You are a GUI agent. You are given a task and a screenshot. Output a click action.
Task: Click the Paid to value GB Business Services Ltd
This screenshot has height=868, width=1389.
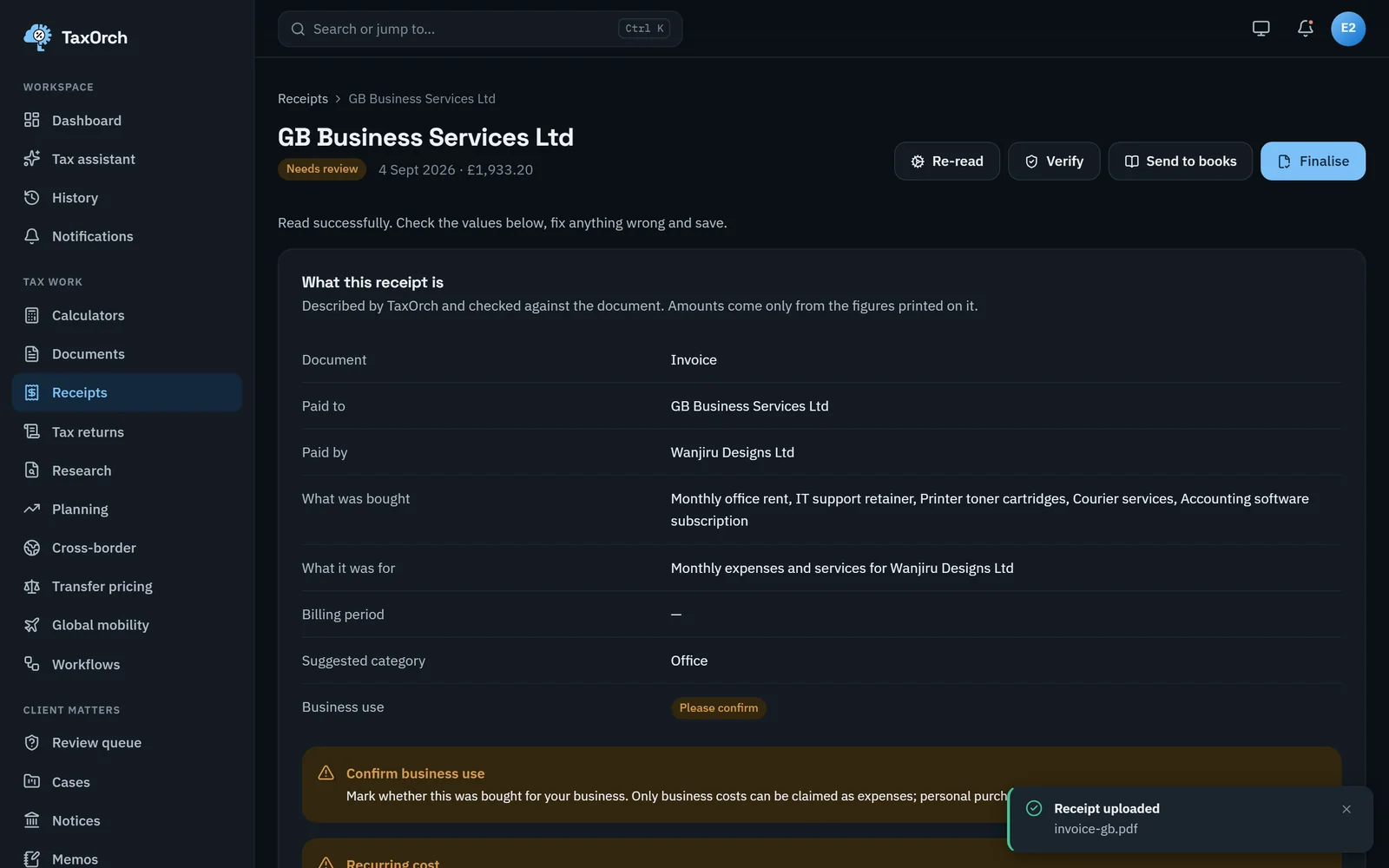point(749,405)
